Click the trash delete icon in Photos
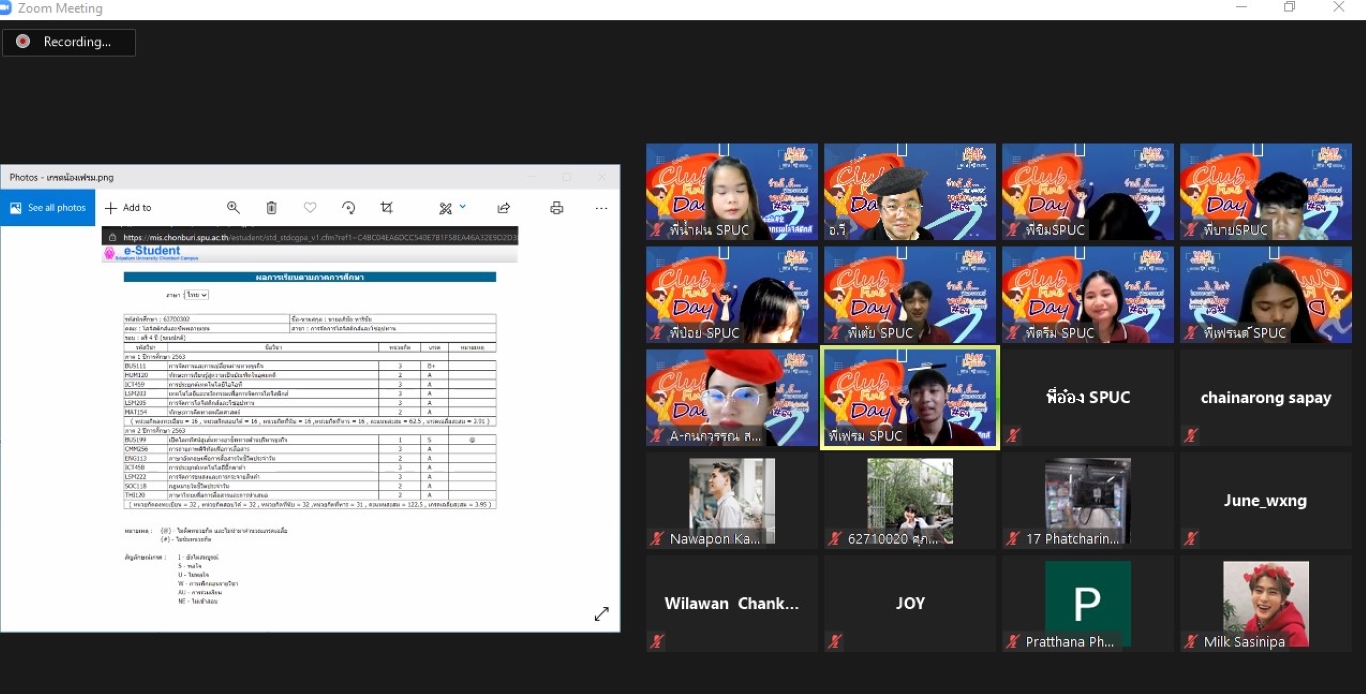 (271, 208)
